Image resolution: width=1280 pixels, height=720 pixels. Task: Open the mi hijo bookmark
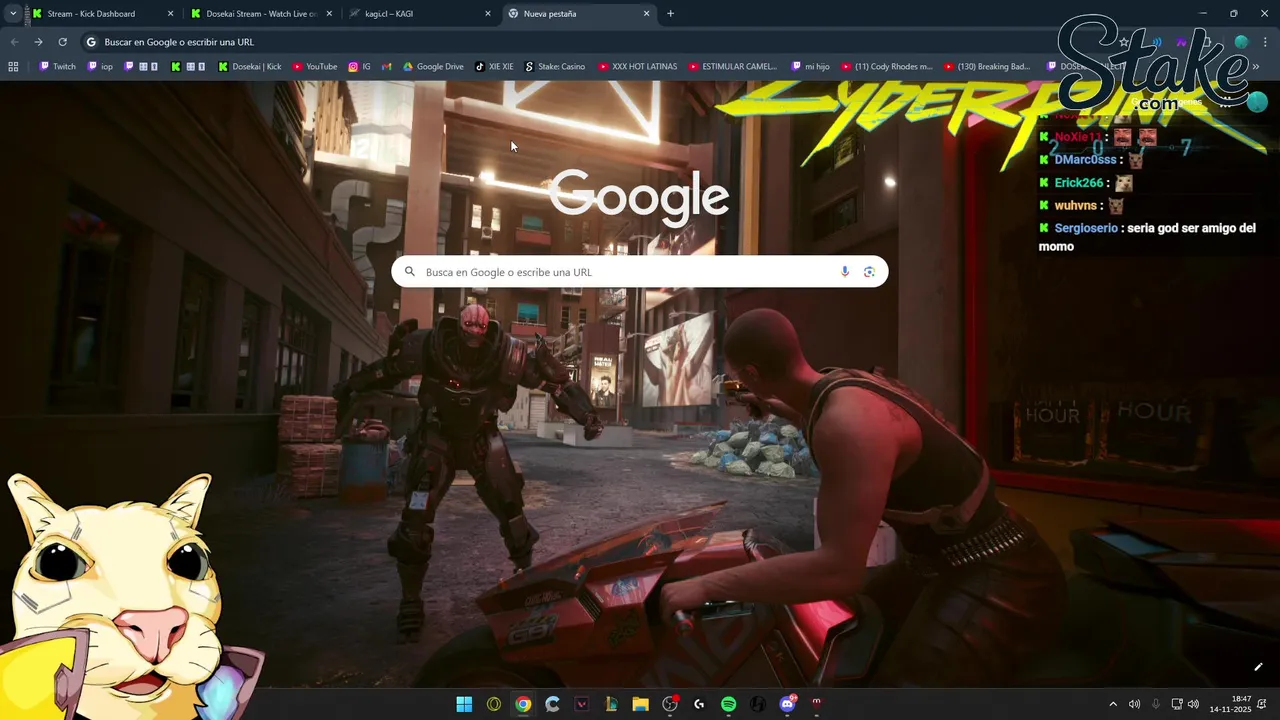[810, 67]
